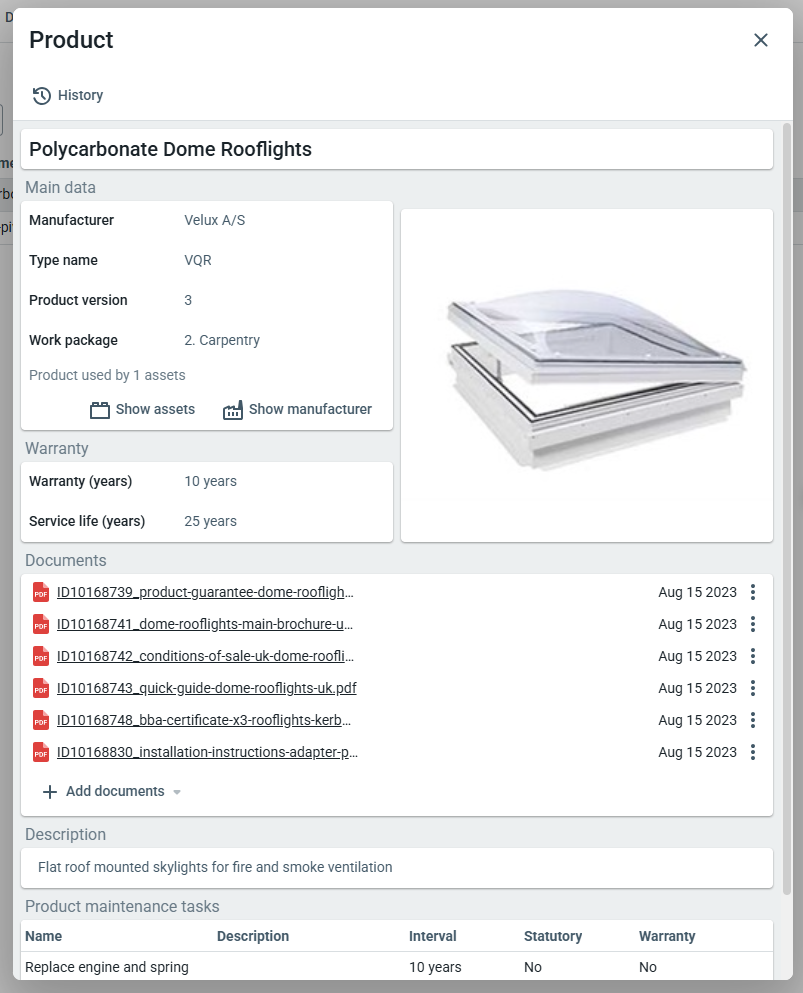Viewport: 803px width, 993px height.
Task: Click PDF icon of product-guarantee file
Action: (41, 592)
